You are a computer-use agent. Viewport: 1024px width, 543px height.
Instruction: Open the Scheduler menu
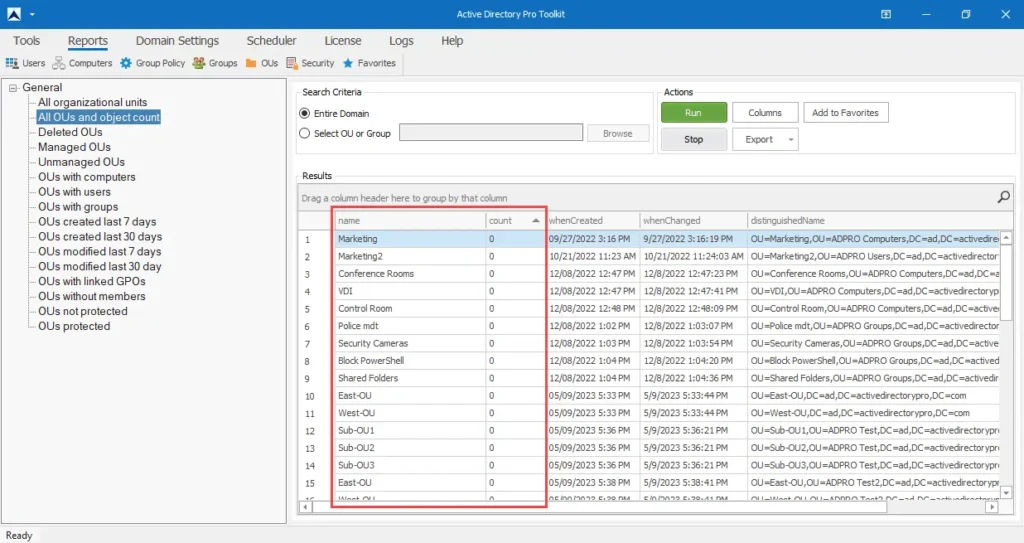pyautogui.click(x=272, y=41)
